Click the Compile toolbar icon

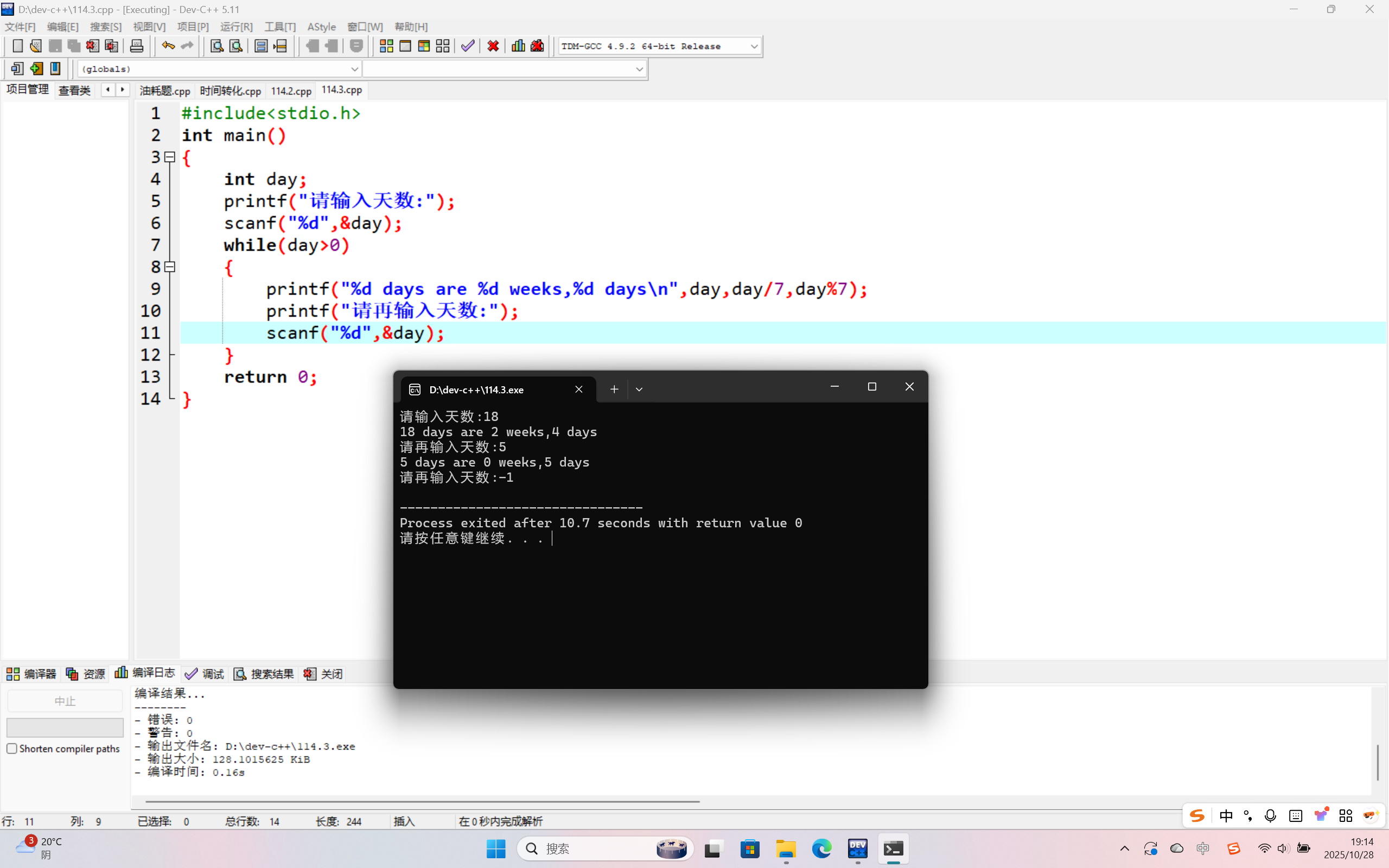click(386, 46)
